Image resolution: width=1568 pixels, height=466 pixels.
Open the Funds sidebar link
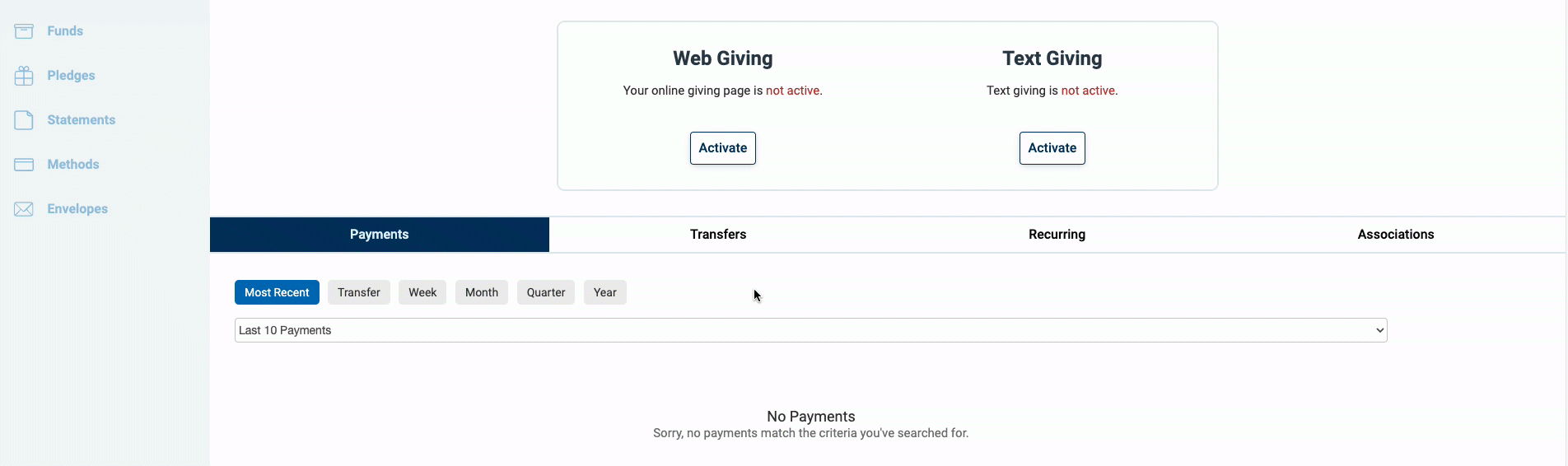tap(65, 31)
